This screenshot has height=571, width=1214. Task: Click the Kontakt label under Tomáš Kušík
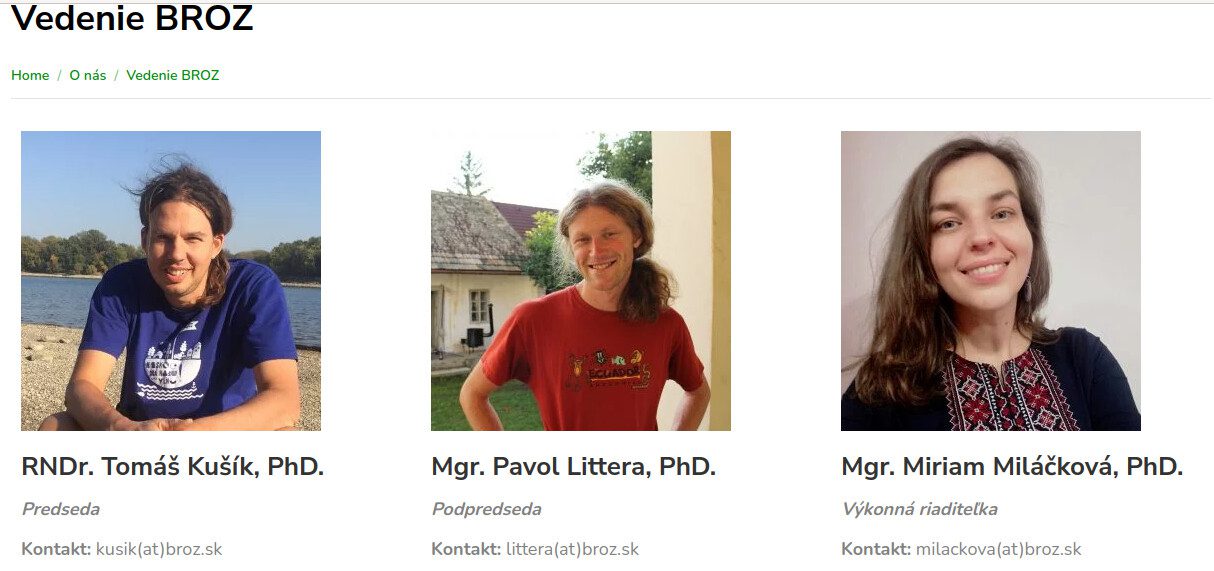[x=56, y=549]
